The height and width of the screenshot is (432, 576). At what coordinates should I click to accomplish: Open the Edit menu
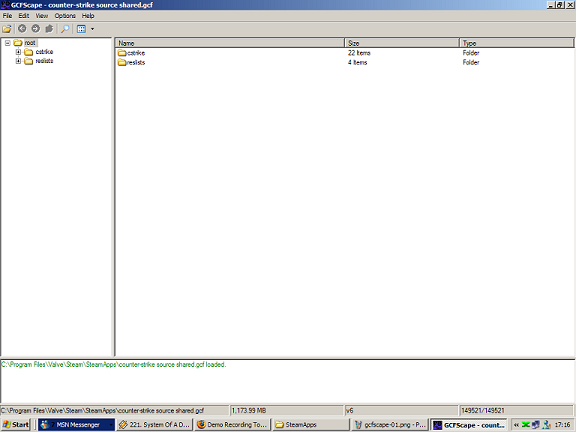pyautogui.click(x=24, y=16)
